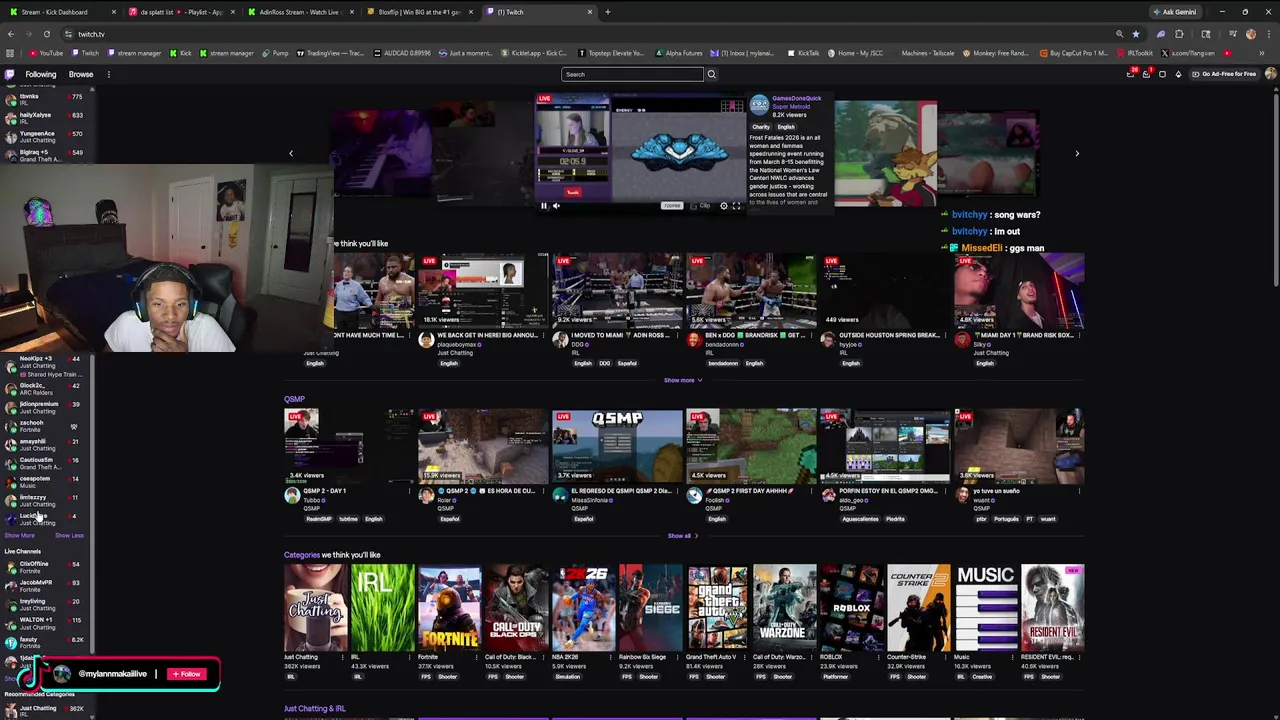Click the Clip button on featured player

pos(702,206)
